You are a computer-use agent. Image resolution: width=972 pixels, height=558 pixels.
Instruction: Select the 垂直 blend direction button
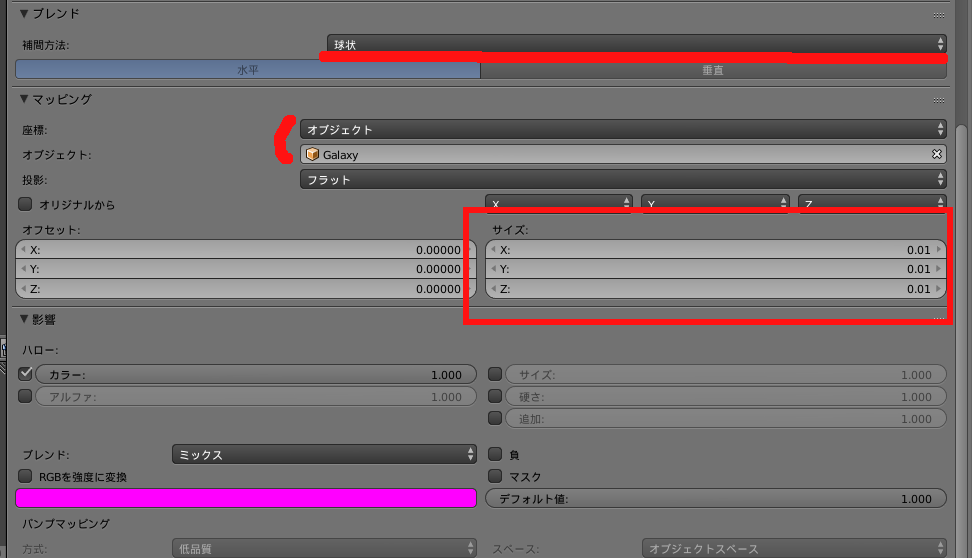point(714,69)
